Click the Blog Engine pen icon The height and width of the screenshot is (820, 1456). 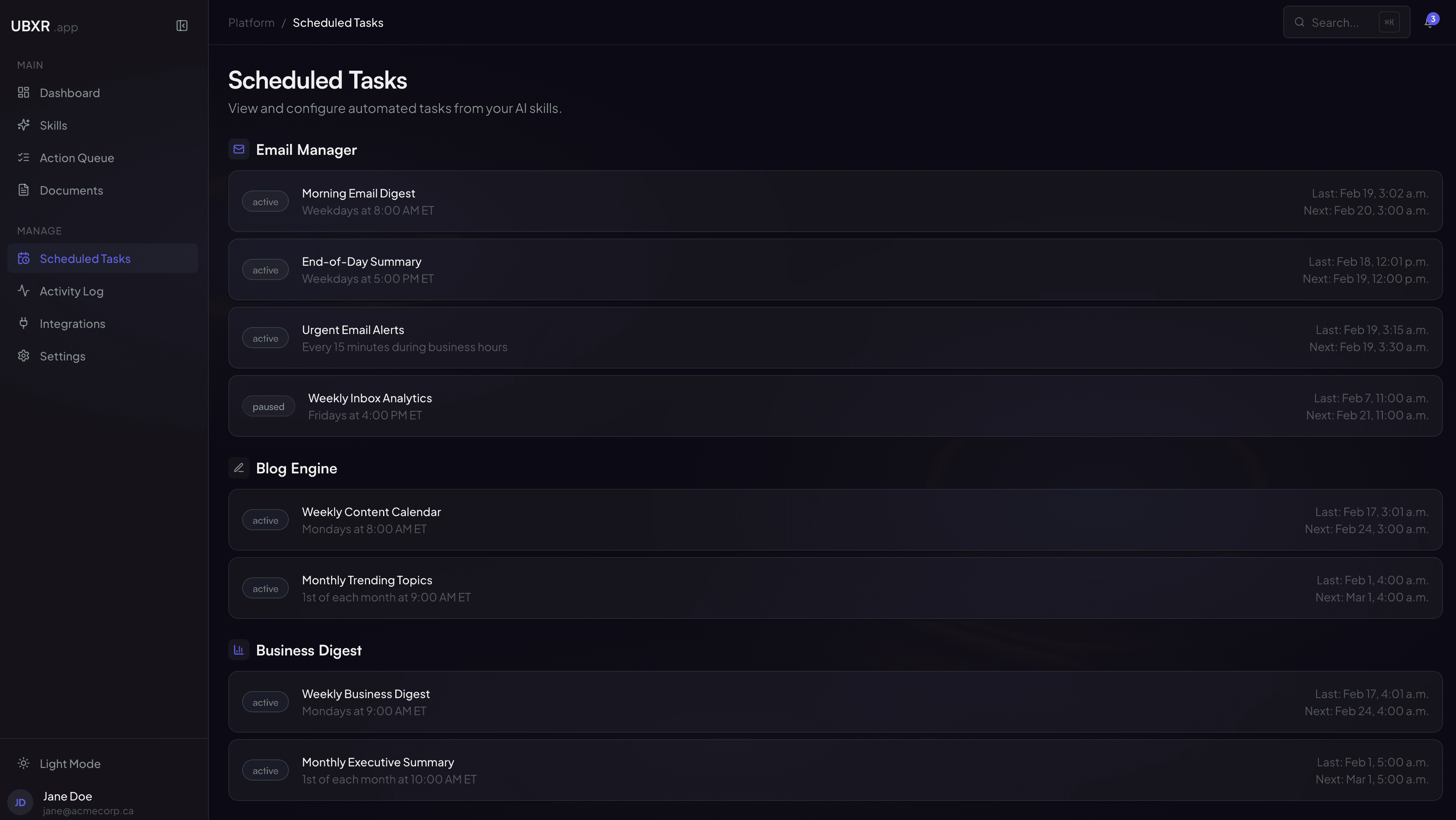pos(238,468)
